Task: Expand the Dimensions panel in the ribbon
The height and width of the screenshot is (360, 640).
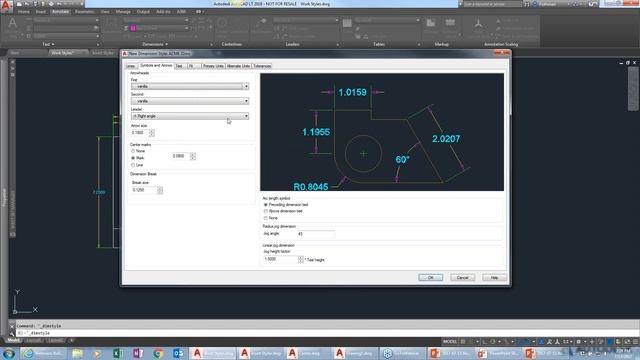Action: click(155, 44)
